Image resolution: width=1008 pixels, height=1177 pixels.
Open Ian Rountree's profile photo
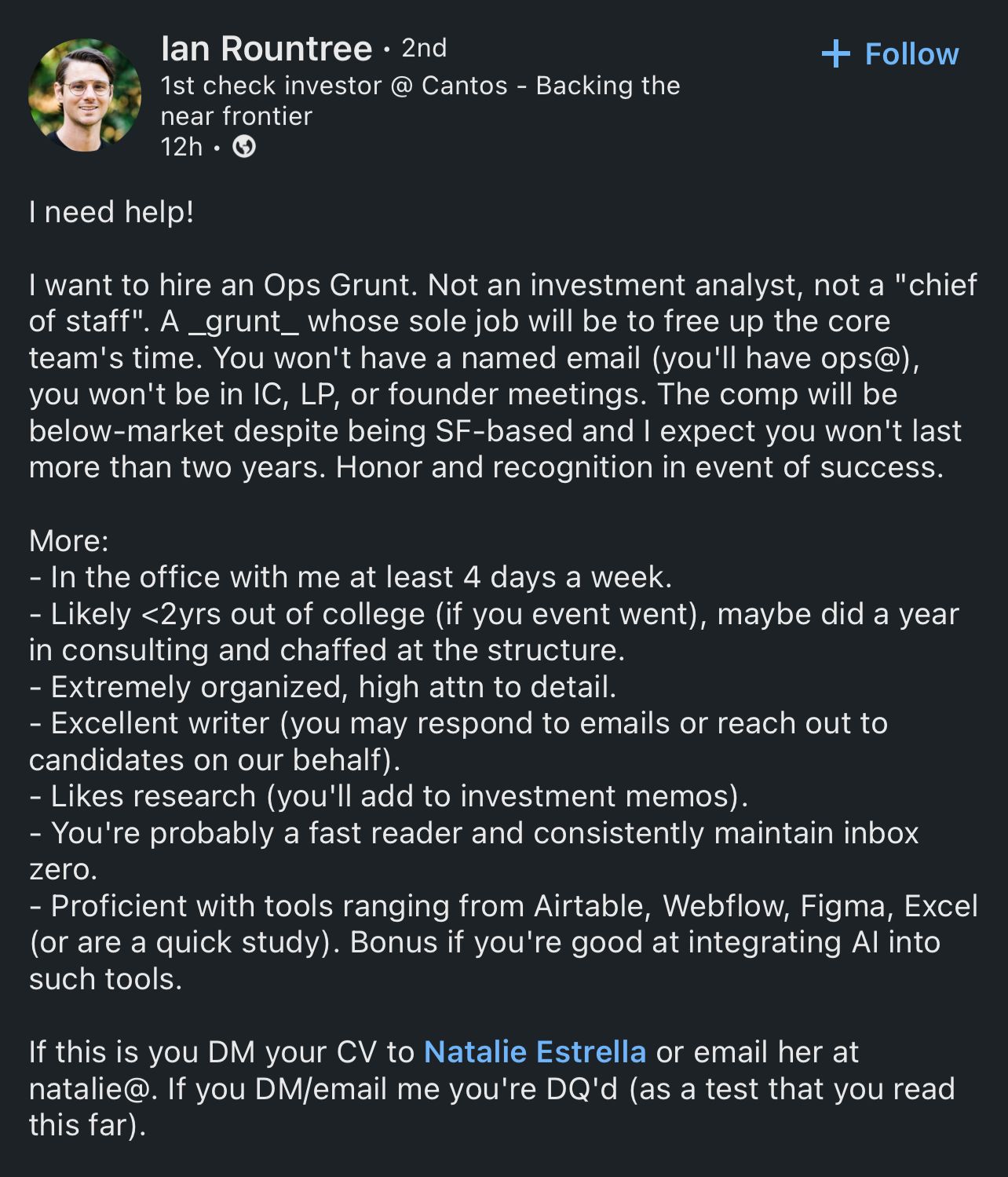85,96
